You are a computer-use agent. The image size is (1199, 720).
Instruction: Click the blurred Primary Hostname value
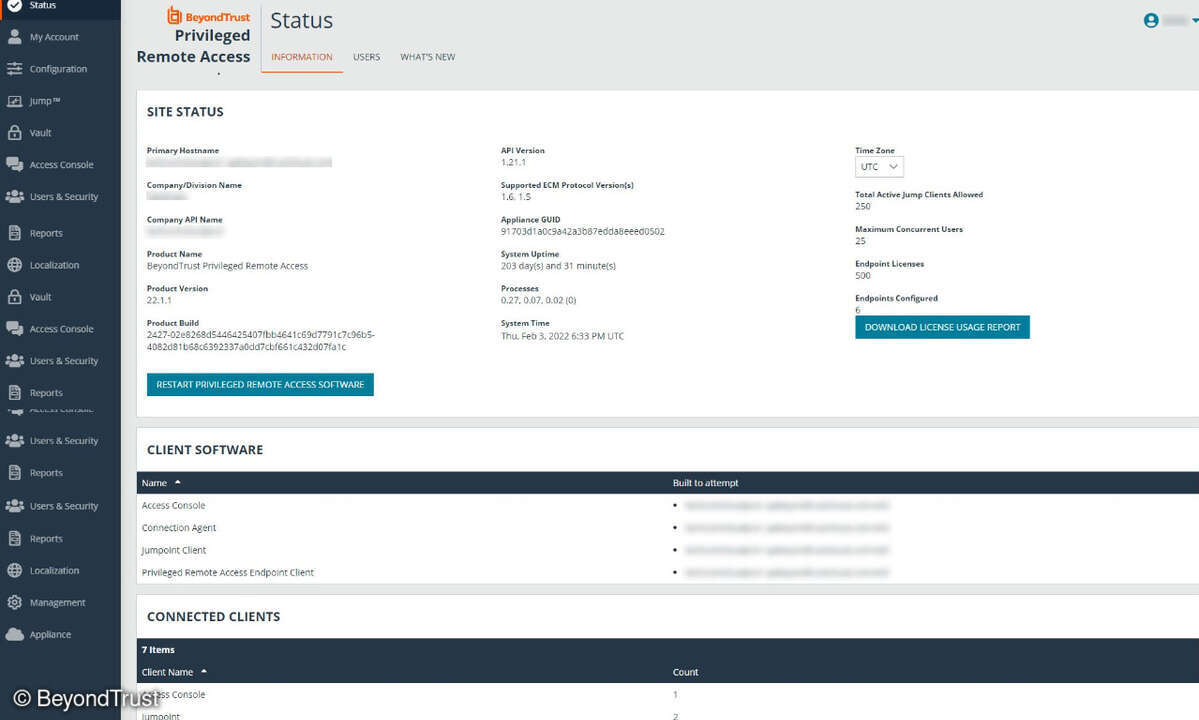[239, 162]
